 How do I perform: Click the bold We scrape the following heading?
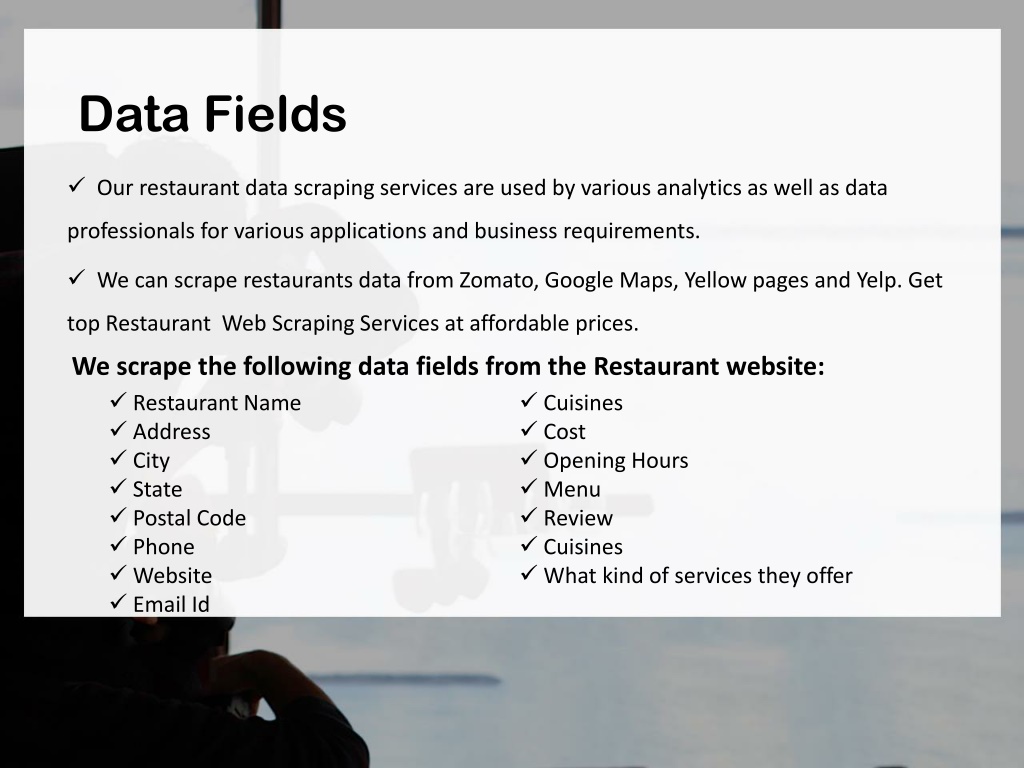448,366
